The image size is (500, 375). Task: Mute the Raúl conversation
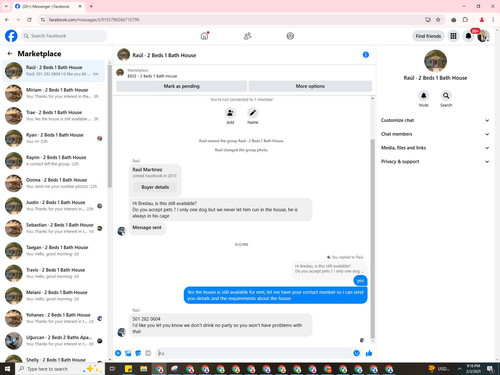(x=423, y=96)
